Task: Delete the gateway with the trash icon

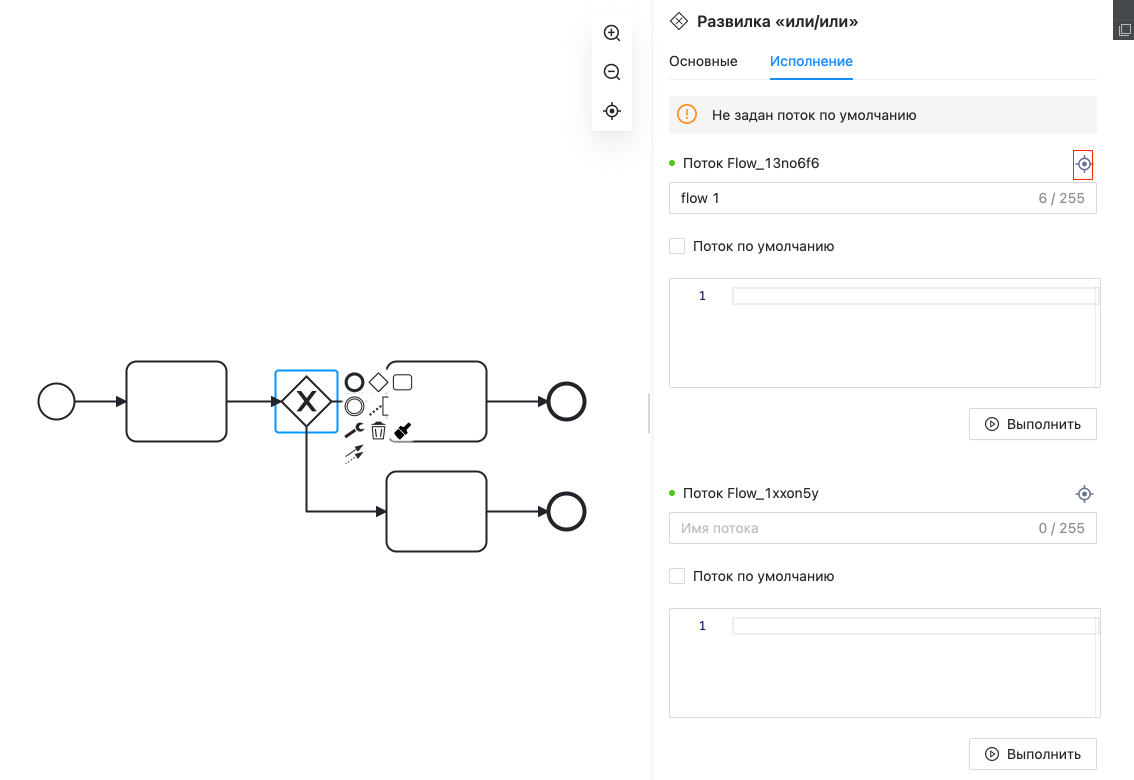Action: [x=378, y=431]
